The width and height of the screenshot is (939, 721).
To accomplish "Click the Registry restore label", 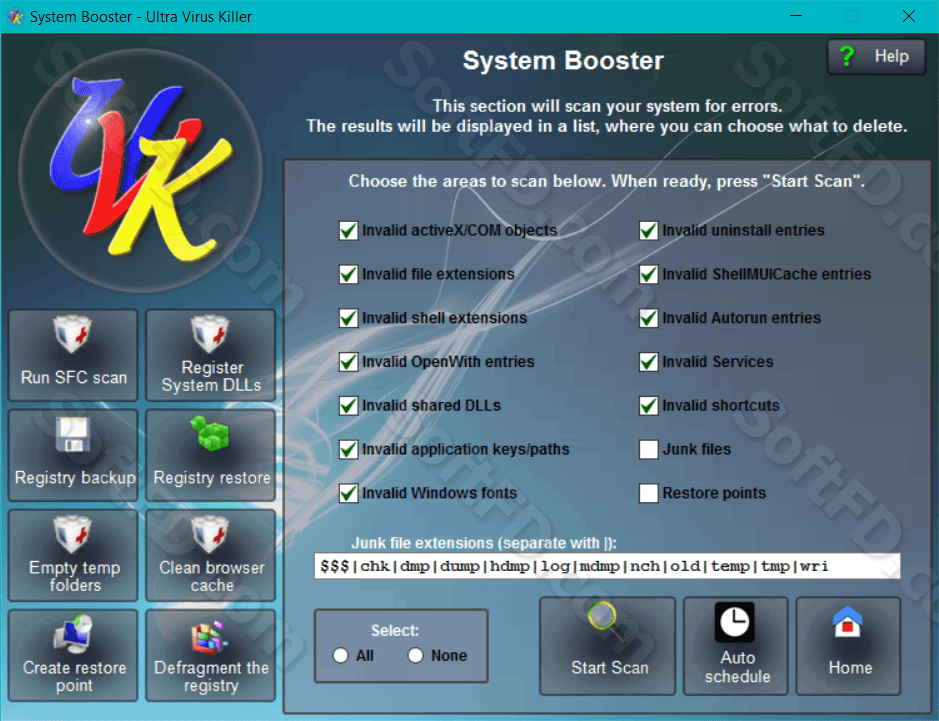I will 212,478.
